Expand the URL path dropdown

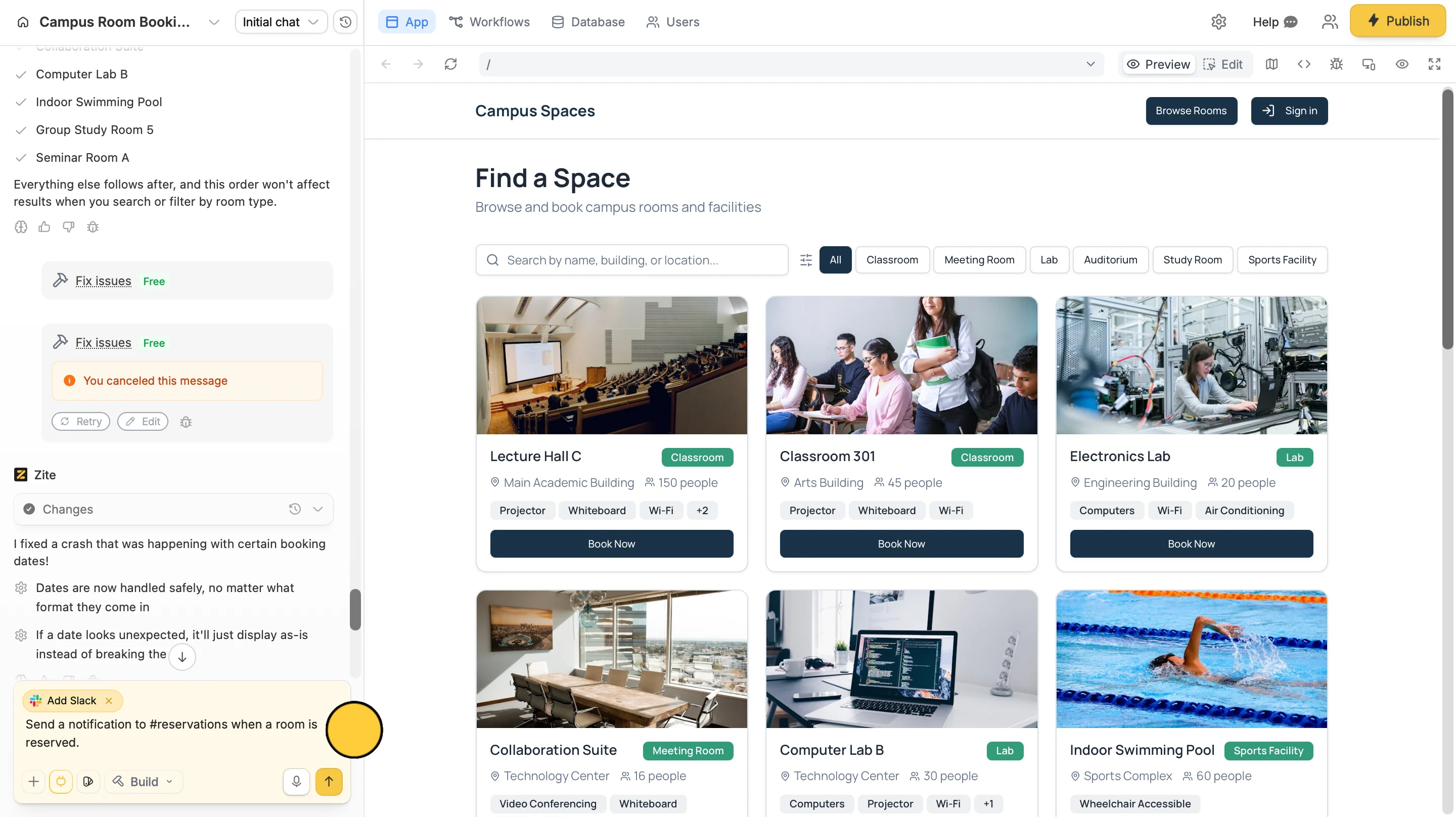1090,64
